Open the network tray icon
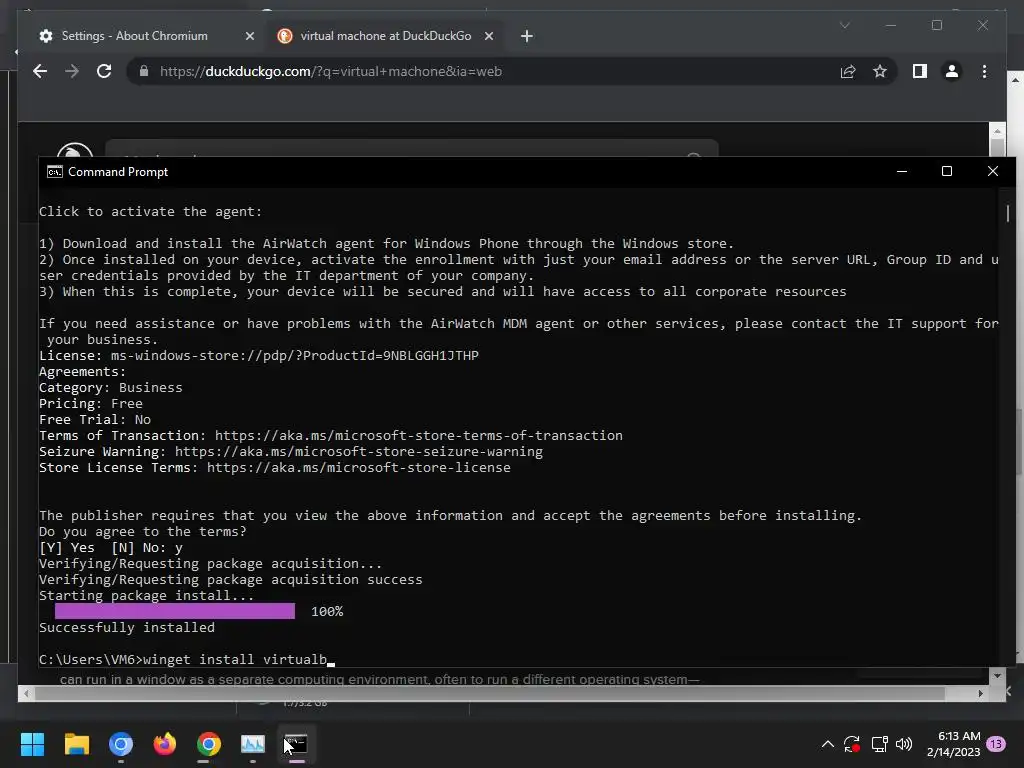 click(879, 744)
